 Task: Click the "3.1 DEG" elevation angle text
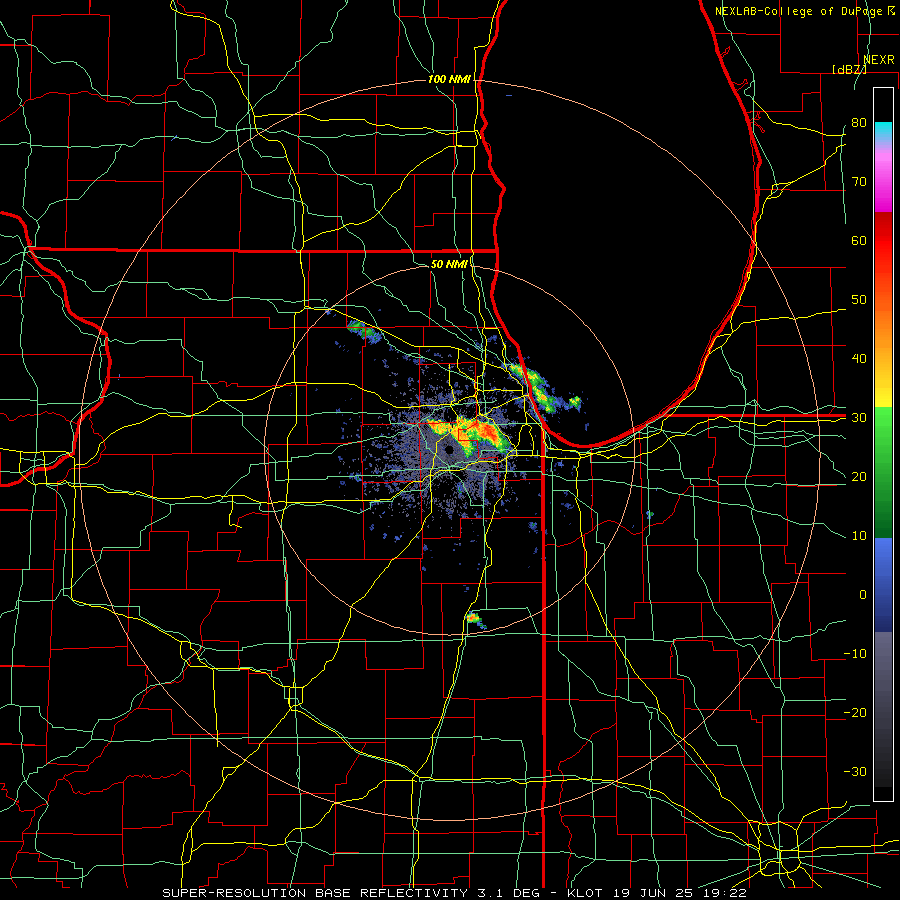point(508,893)
